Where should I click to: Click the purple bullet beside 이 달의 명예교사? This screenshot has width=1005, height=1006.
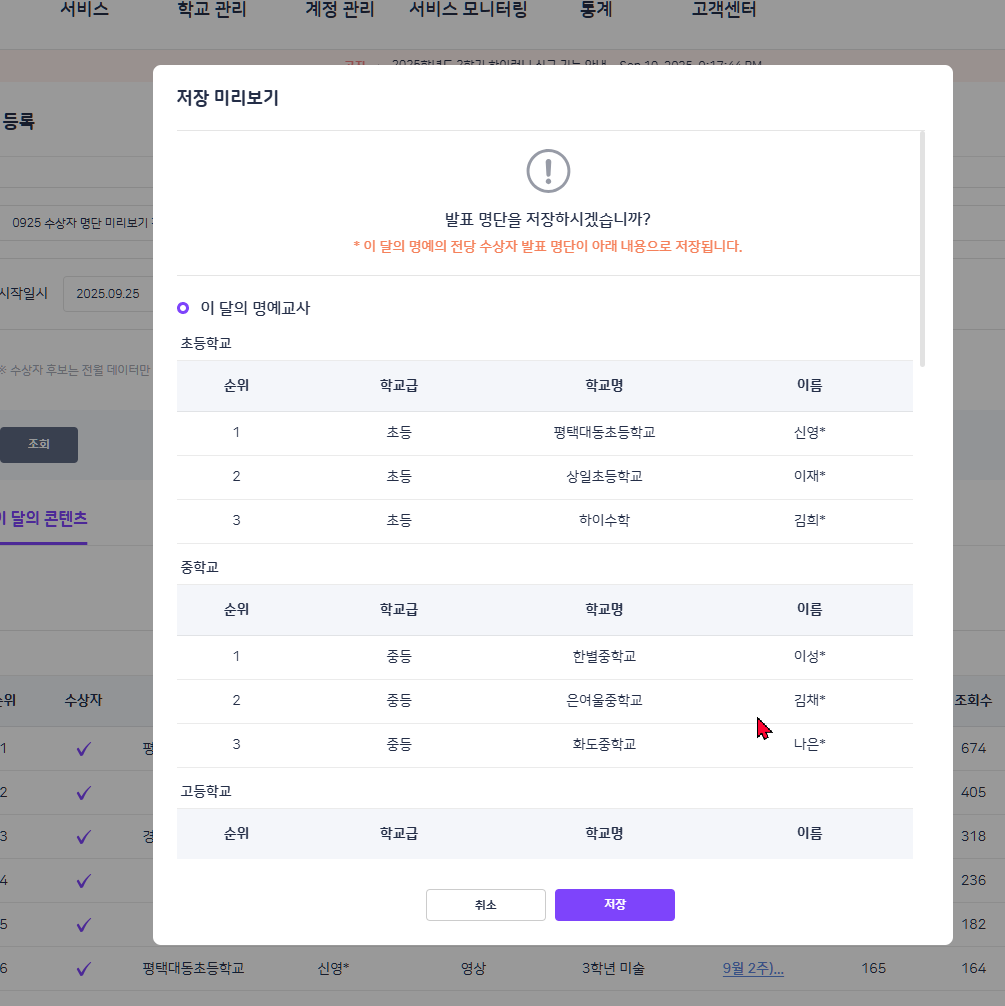click(x=183, y=308)
